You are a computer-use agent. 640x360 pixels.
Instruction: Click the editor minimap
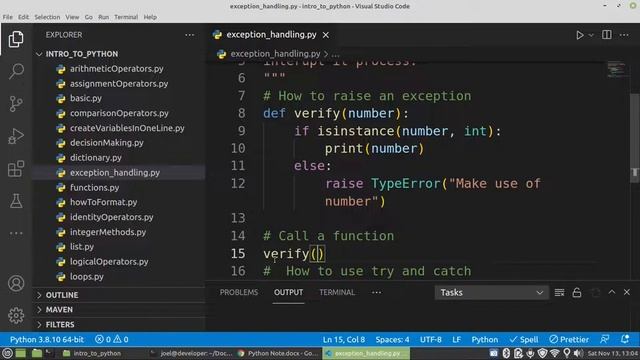pyautogui.click(x=616, y=69)
